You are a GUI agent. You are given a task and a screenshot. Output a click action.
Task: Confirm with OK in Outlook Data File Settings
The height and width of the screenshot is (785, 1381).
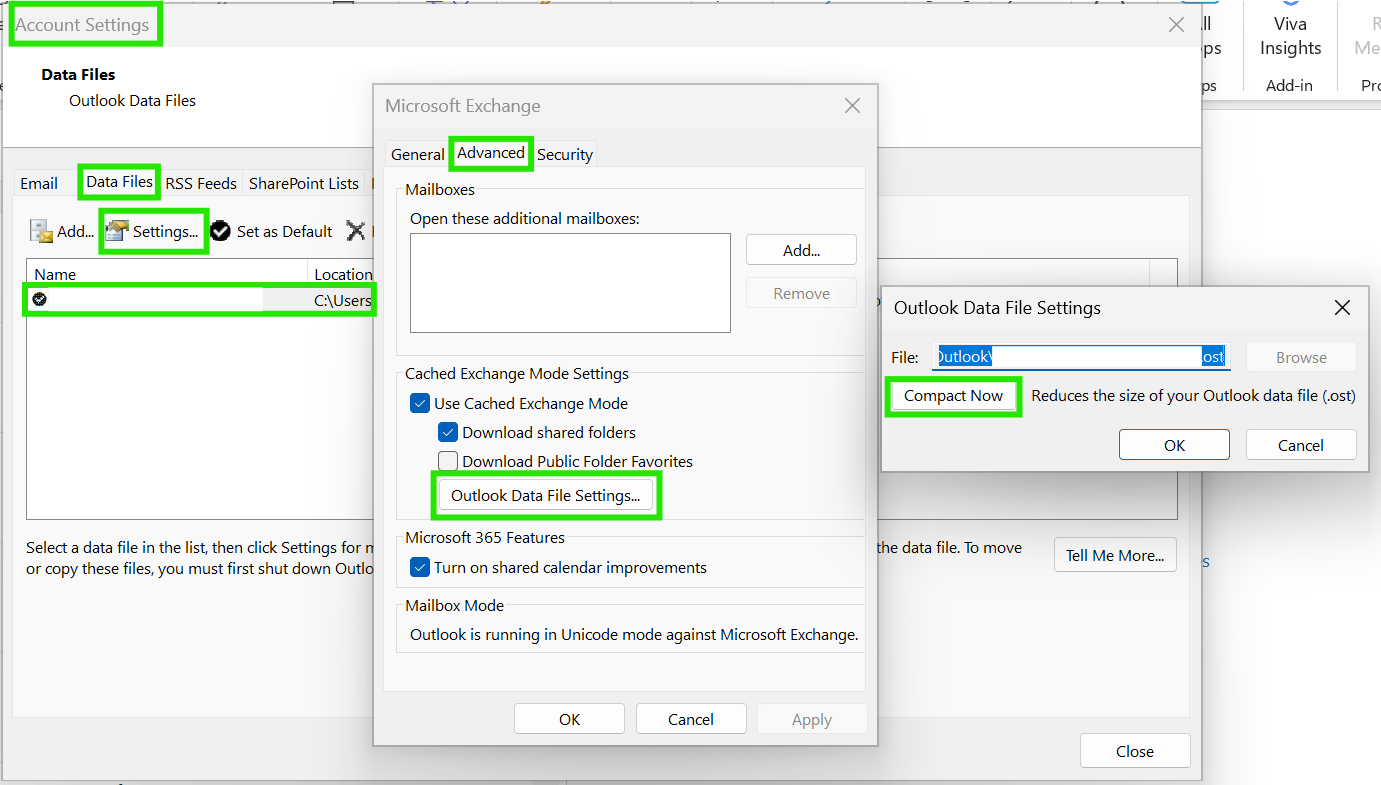1174,445
